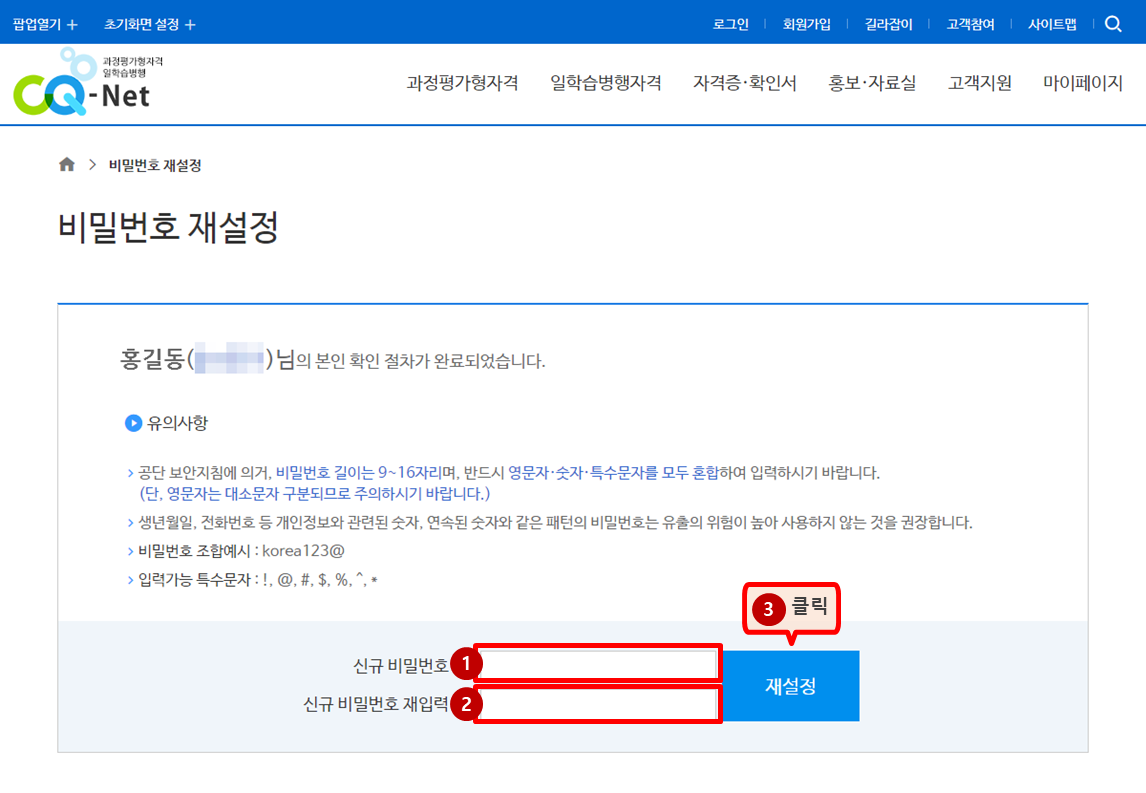Screen dimensions: 1146x793
Task: Click the 유의사항 heading text
Action: 178,423
